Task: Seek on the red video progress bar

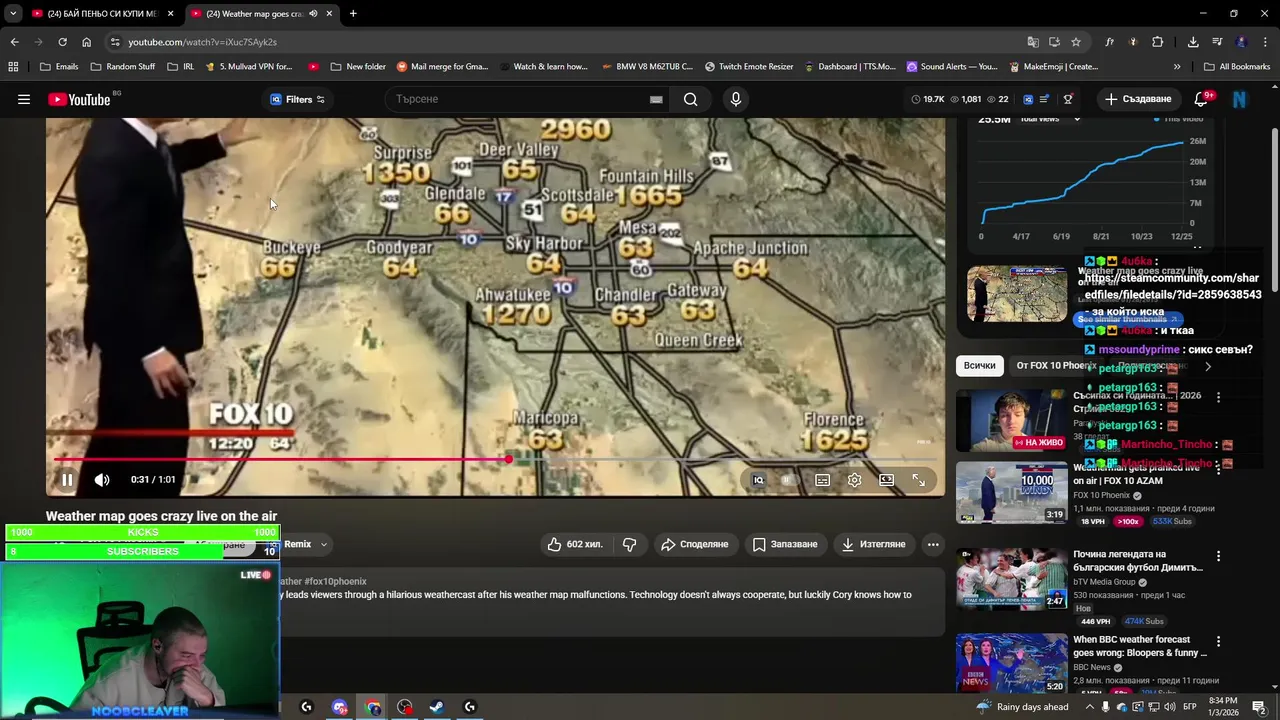Action: pyautogui.click(x=496, y=460)
